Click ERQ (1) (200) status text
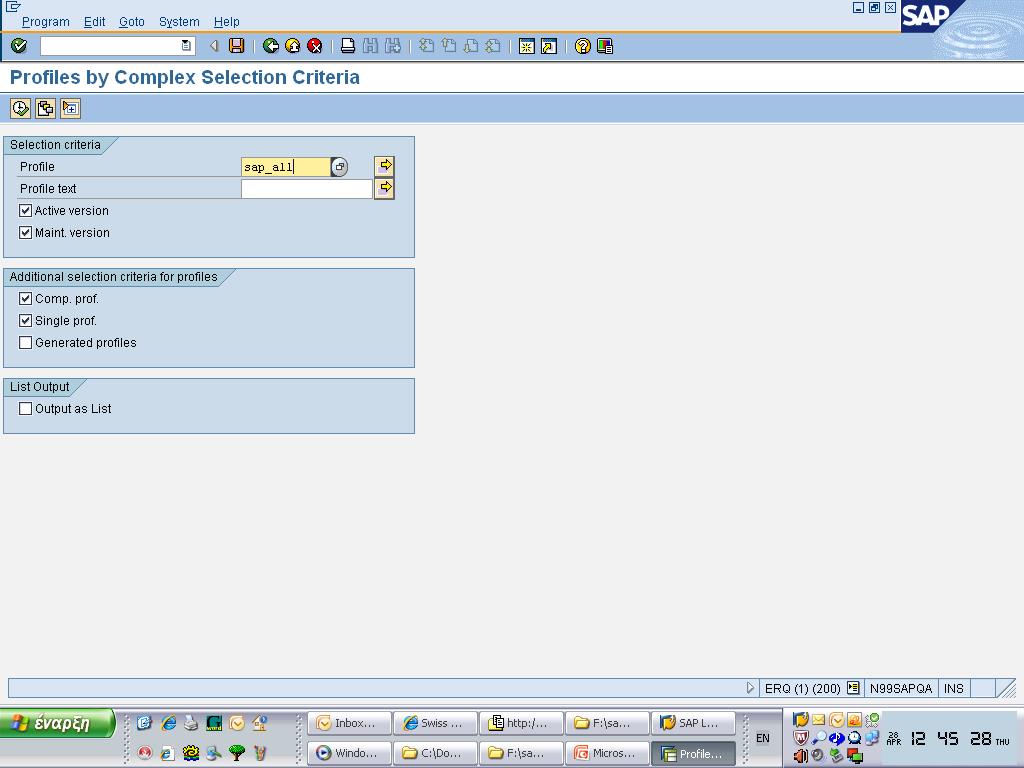 click(x=803, y=688)
